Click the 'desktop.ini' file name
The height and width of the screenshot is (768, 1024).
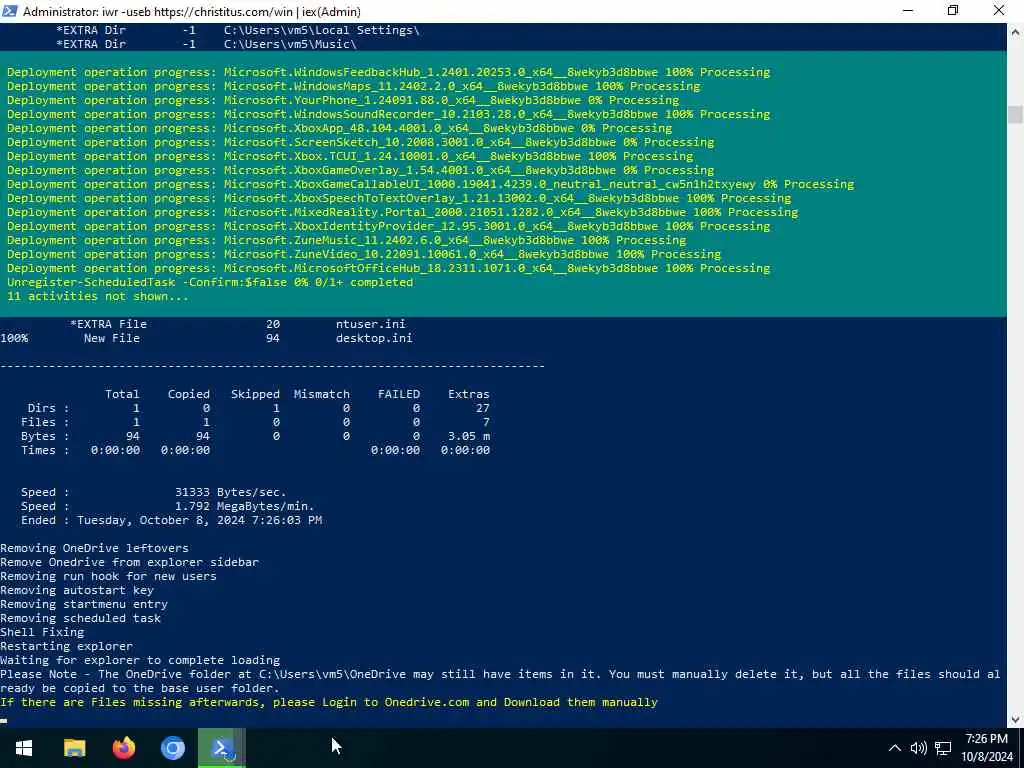point(374,338)
